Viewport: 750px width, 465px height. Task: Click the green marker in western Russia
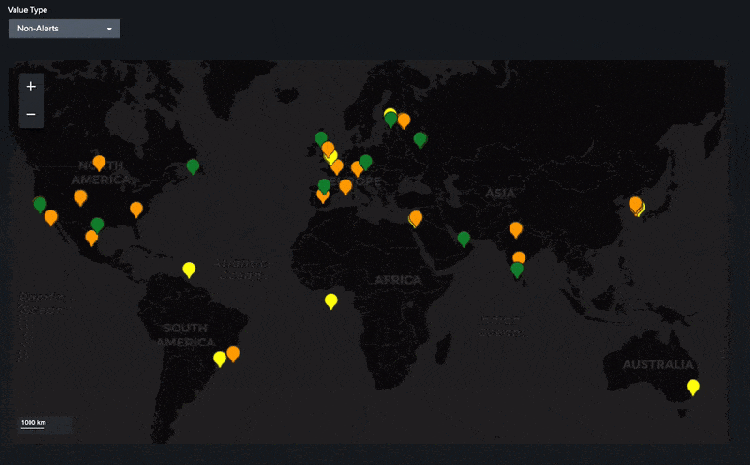(420, 139)
